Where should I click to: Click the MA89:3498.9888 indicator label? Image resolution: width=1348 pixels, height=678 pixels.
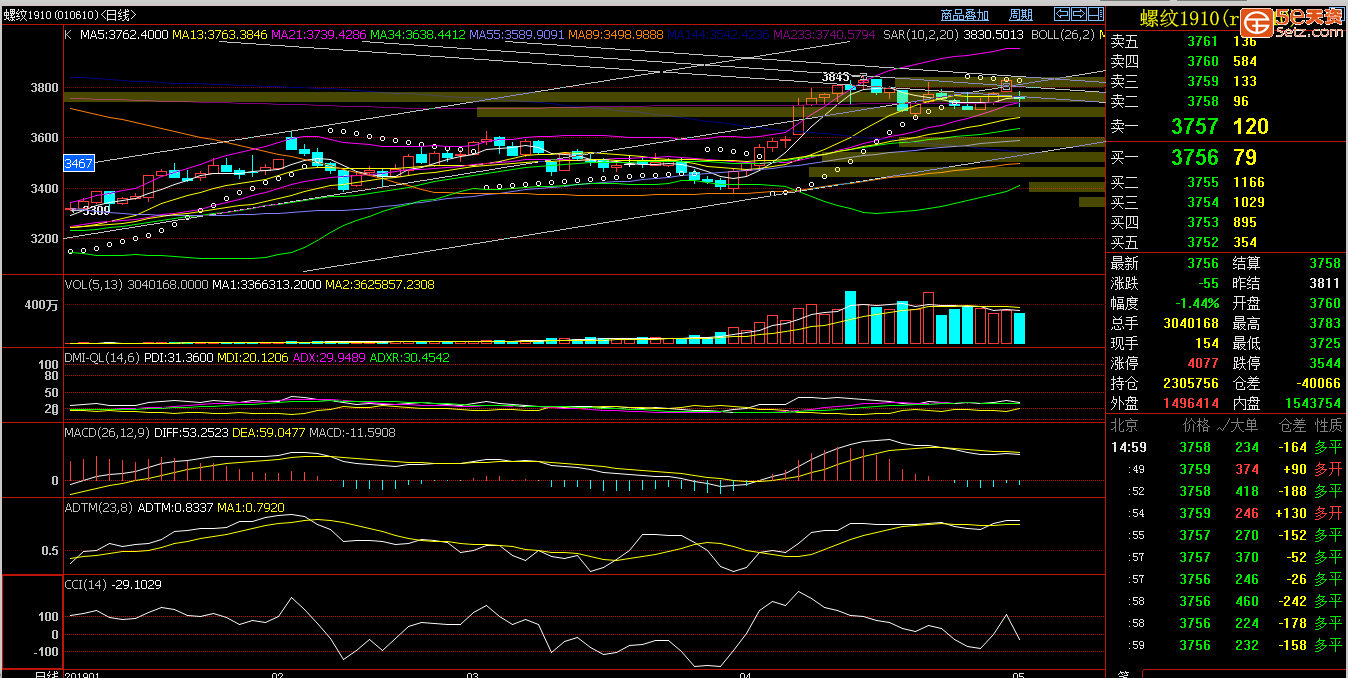(616, 34)
